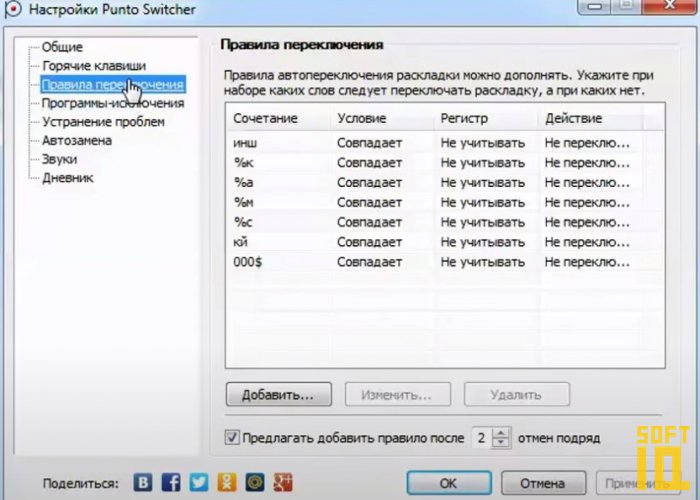Viewport: 700px width, 500px height.
Task: Select Правила переключения in the tree
Action: tap(113, 84)
